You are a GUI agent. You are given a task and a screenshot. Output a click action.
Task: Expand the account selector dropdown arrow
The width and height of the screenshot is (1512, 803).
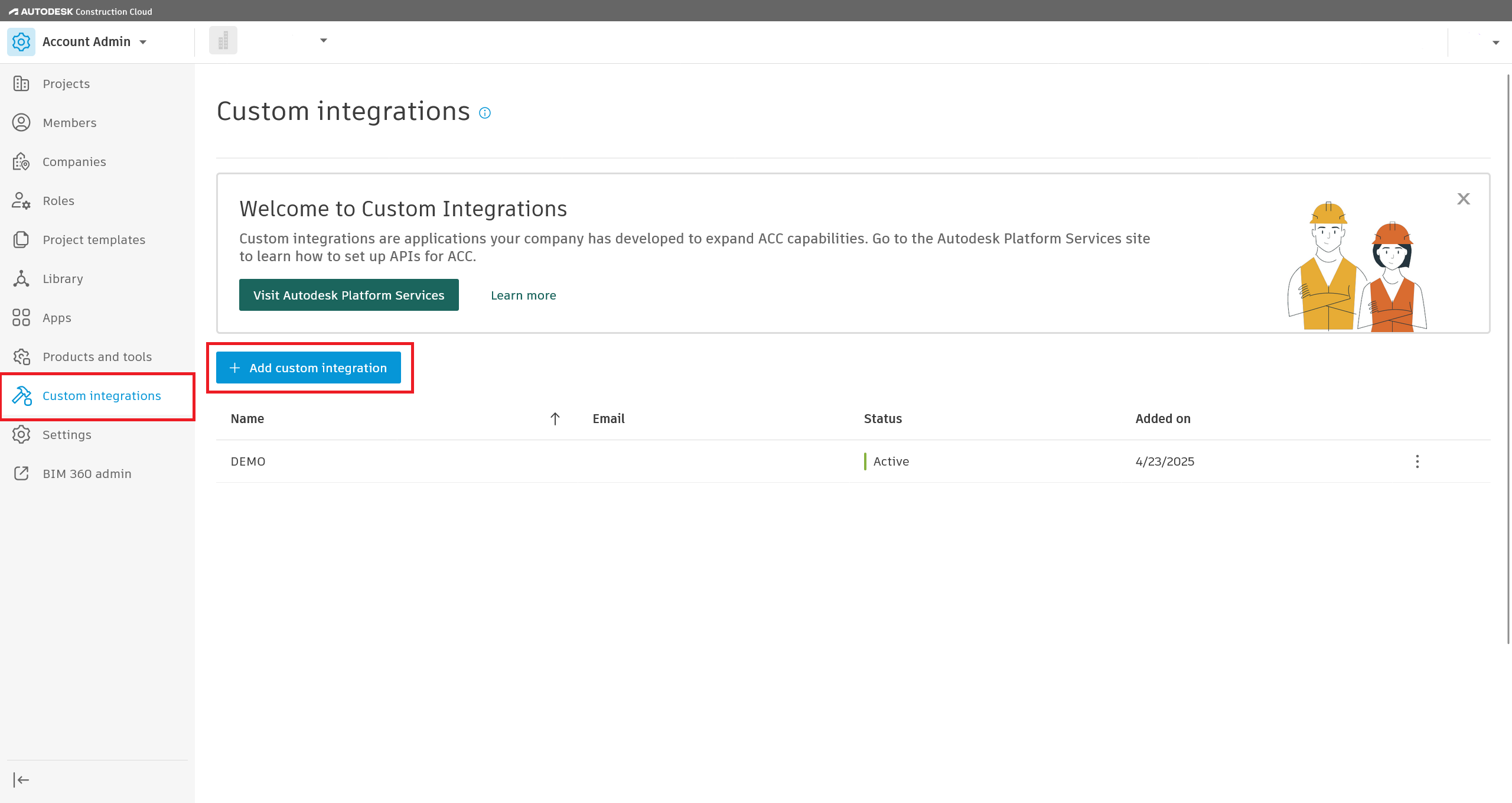pyautogui.click(x=324, y=41)
